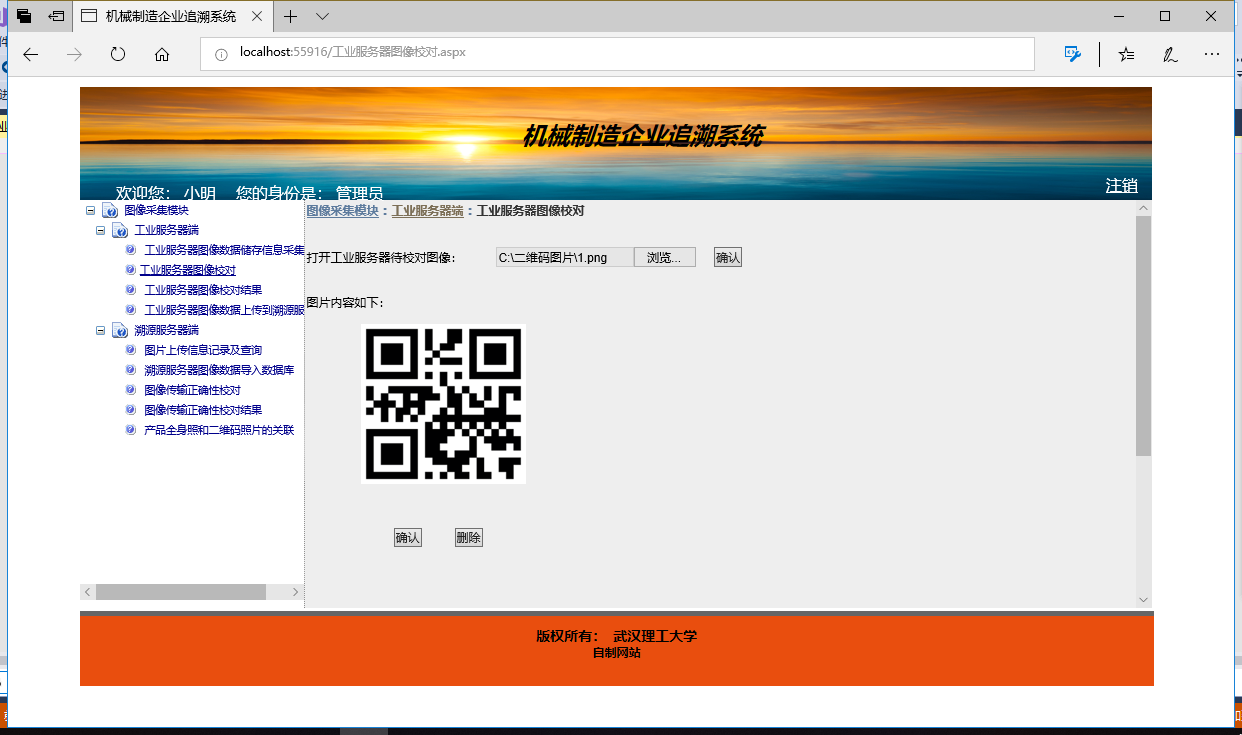
Task: Close the 机械制造企业追溯系统 tab
Action: [258, 16]
